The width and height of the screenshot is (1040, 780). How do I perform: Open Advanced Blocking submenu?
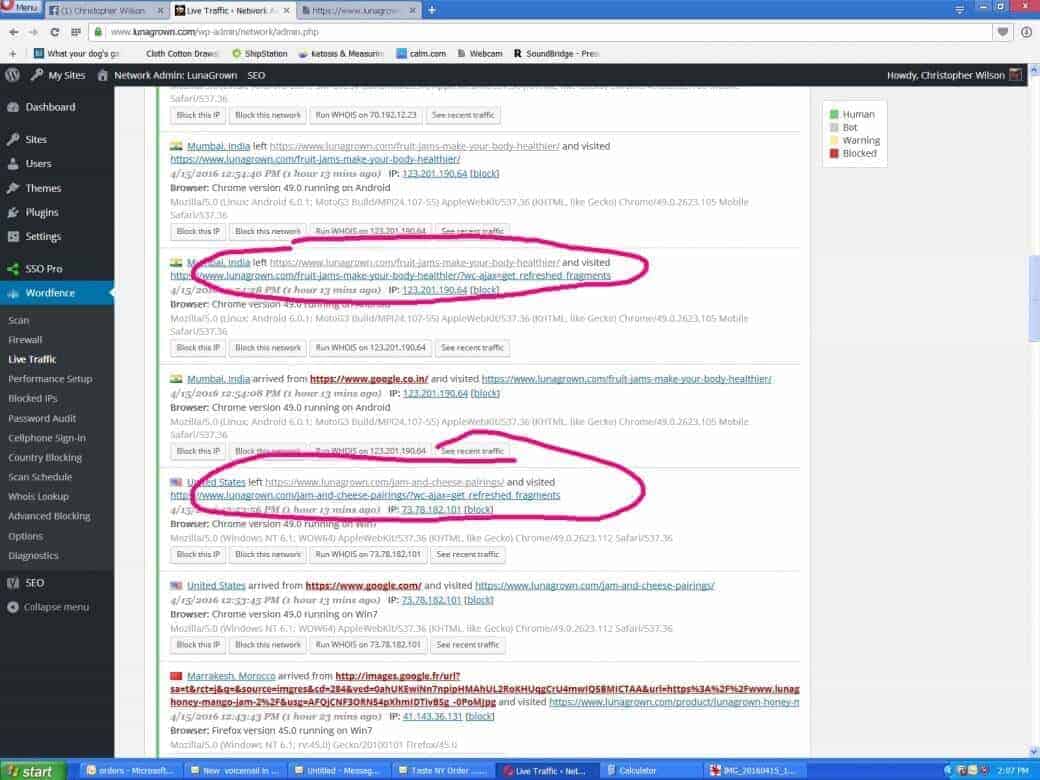point(49,515)
